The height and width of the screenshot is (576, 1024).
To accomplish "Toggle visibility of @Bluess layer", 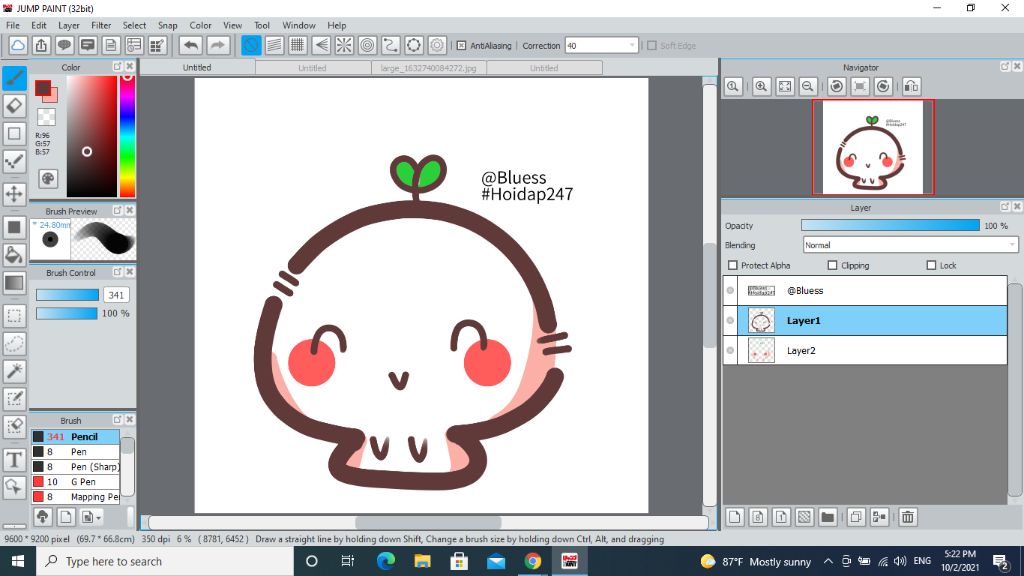I will [x=730, y=291].
